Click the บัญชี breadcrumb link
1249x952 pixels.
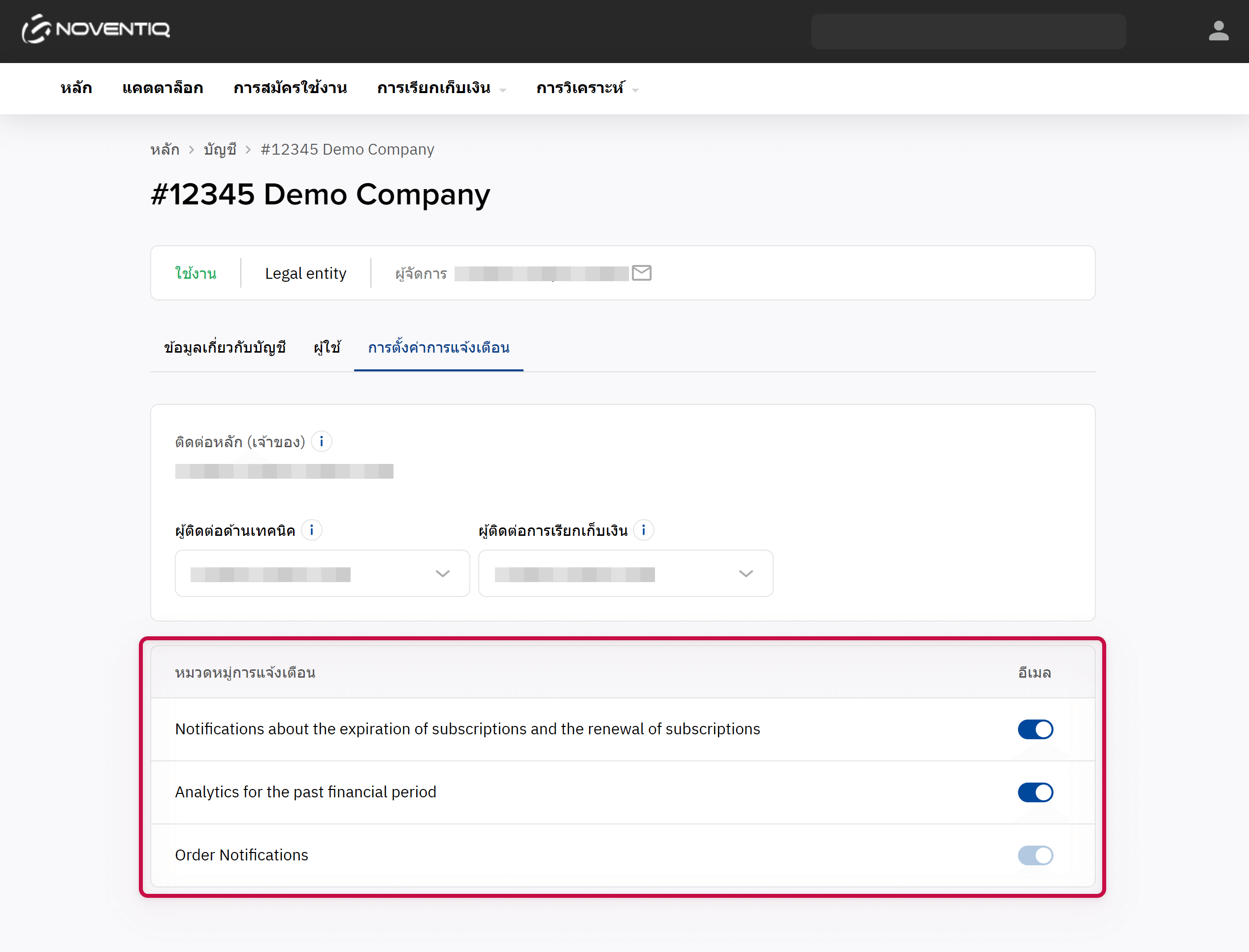click(220, 150)
